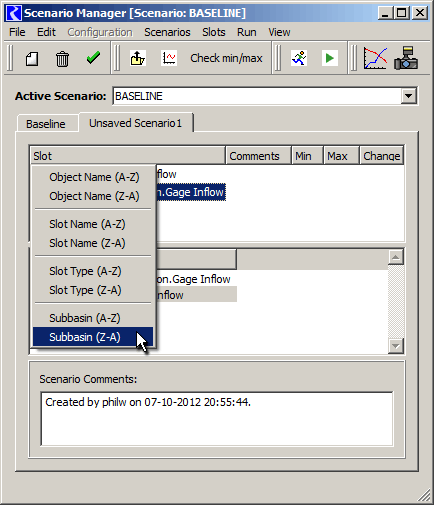Open the Active Scenario dropdown arrow

[408, 96]
